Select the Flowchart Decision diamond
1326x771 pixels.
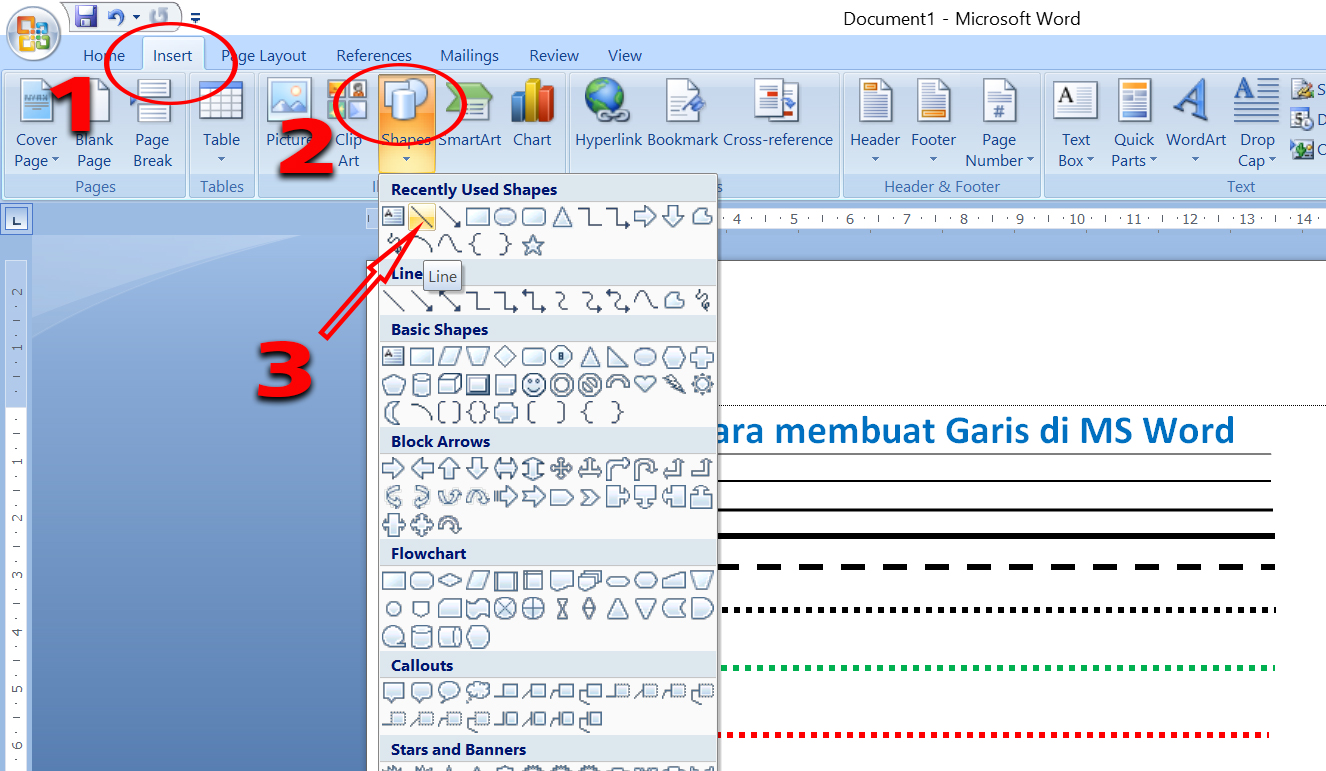450,580
